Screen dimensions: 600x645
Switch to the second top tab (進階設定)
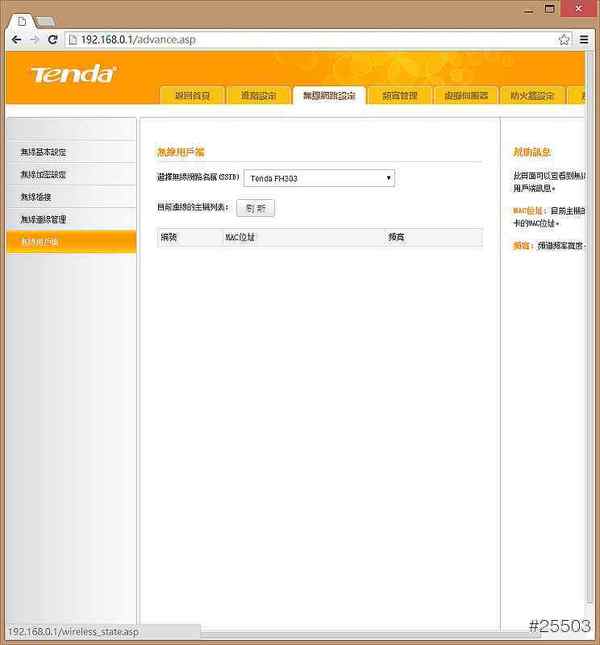[258, 95]
